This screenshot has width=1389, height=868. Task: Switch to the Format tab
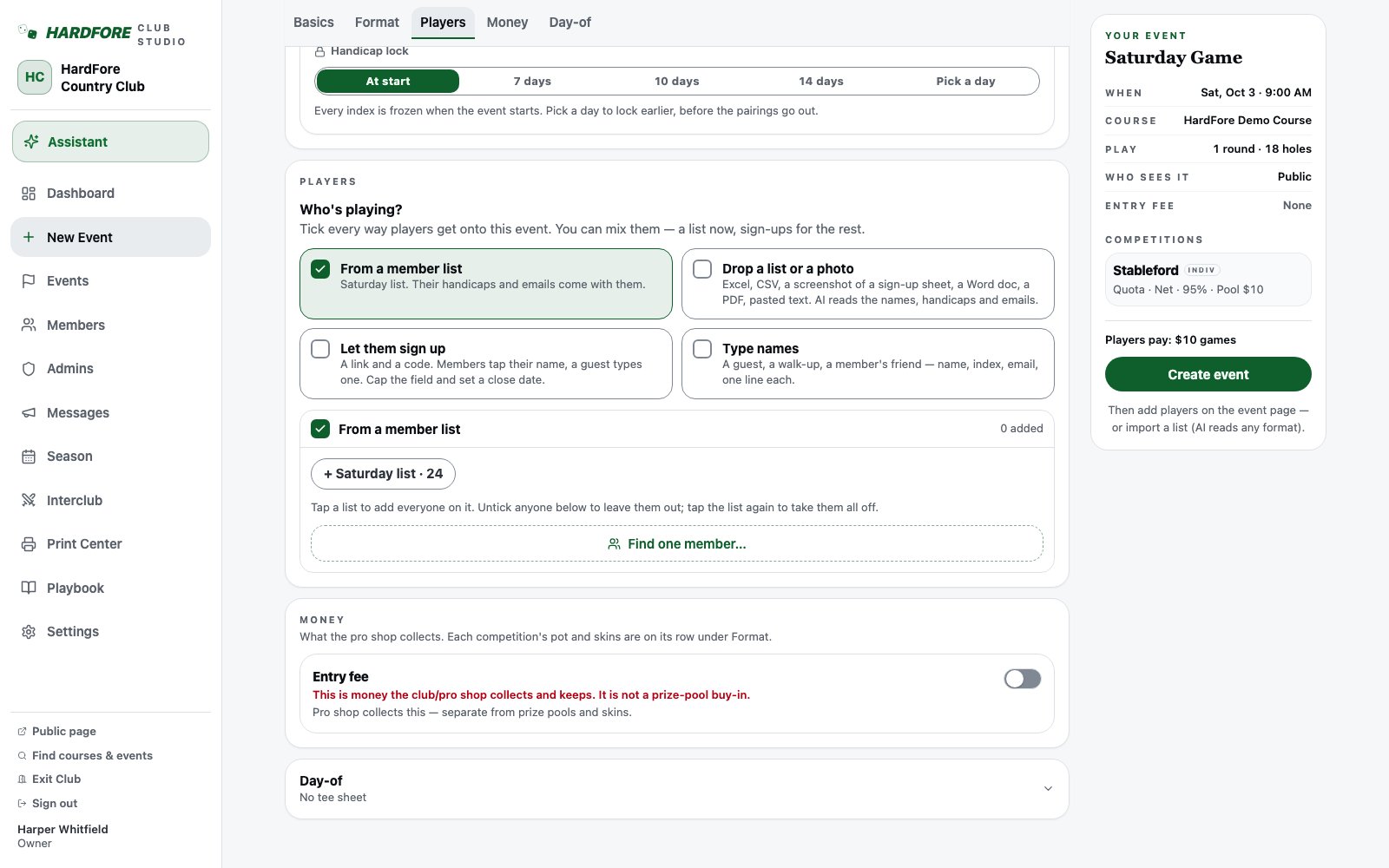coord(377,23)
